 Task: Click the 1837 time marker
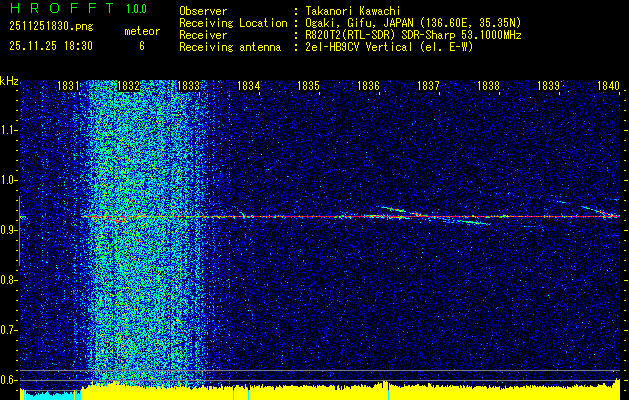428,85
